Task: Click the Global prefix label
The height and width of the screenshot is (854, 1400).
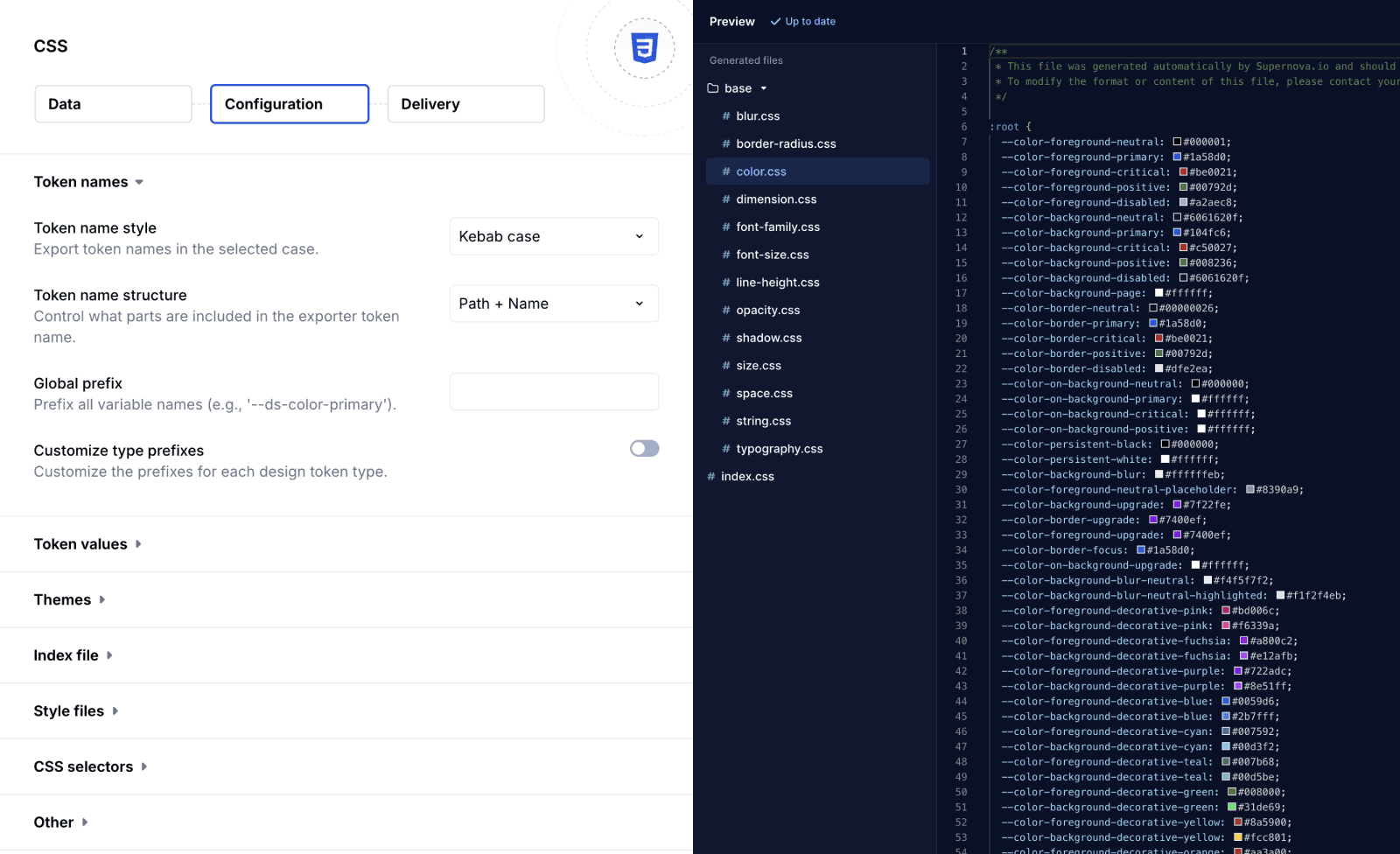Action: click(x=78, y=384)
